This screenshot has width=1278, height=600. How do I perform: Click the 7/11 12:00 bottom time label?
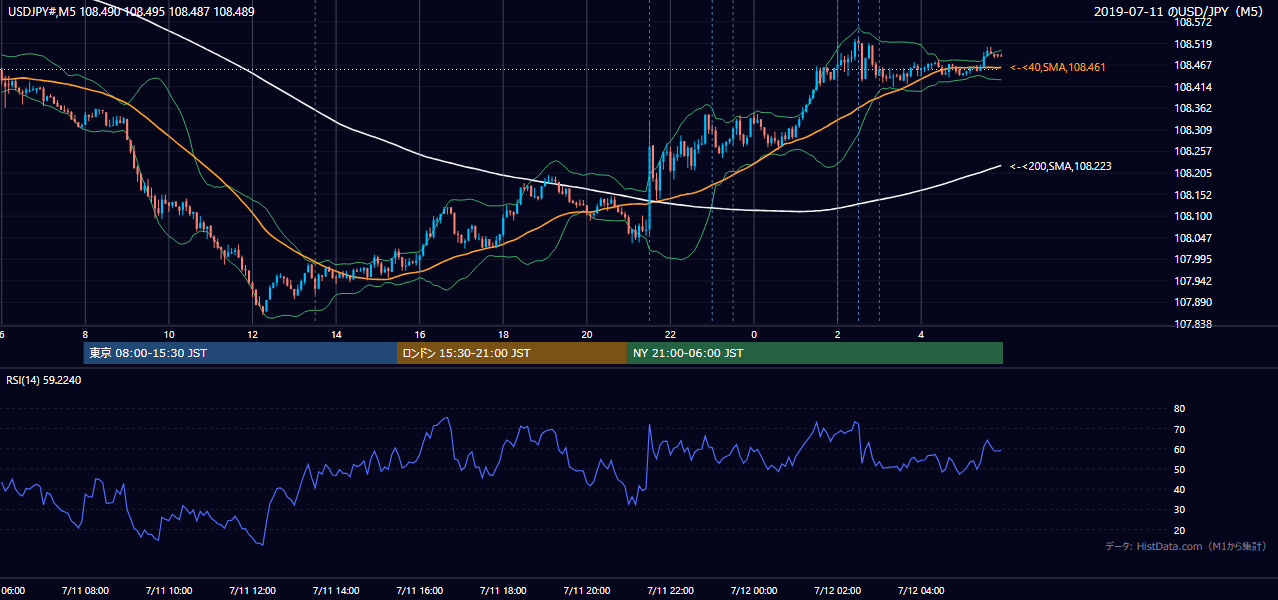pos(252,590)
